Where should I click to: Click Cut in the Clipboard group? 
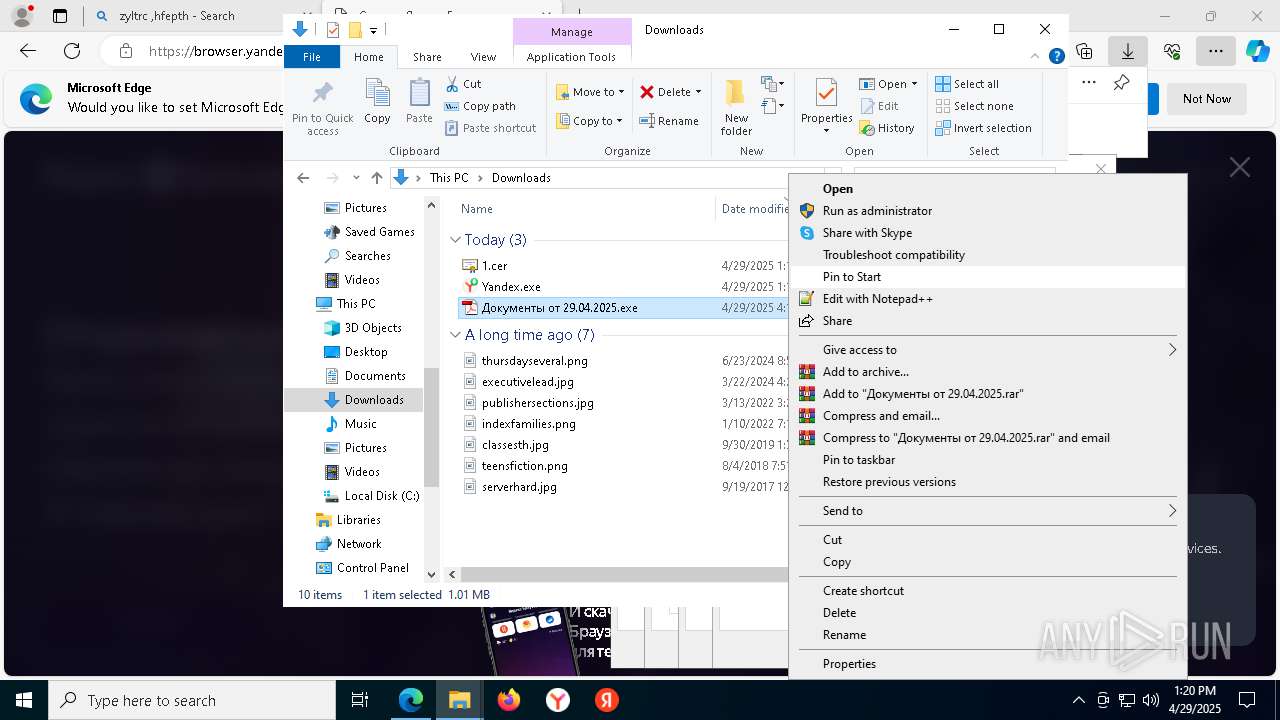click(x=463, y=84)
